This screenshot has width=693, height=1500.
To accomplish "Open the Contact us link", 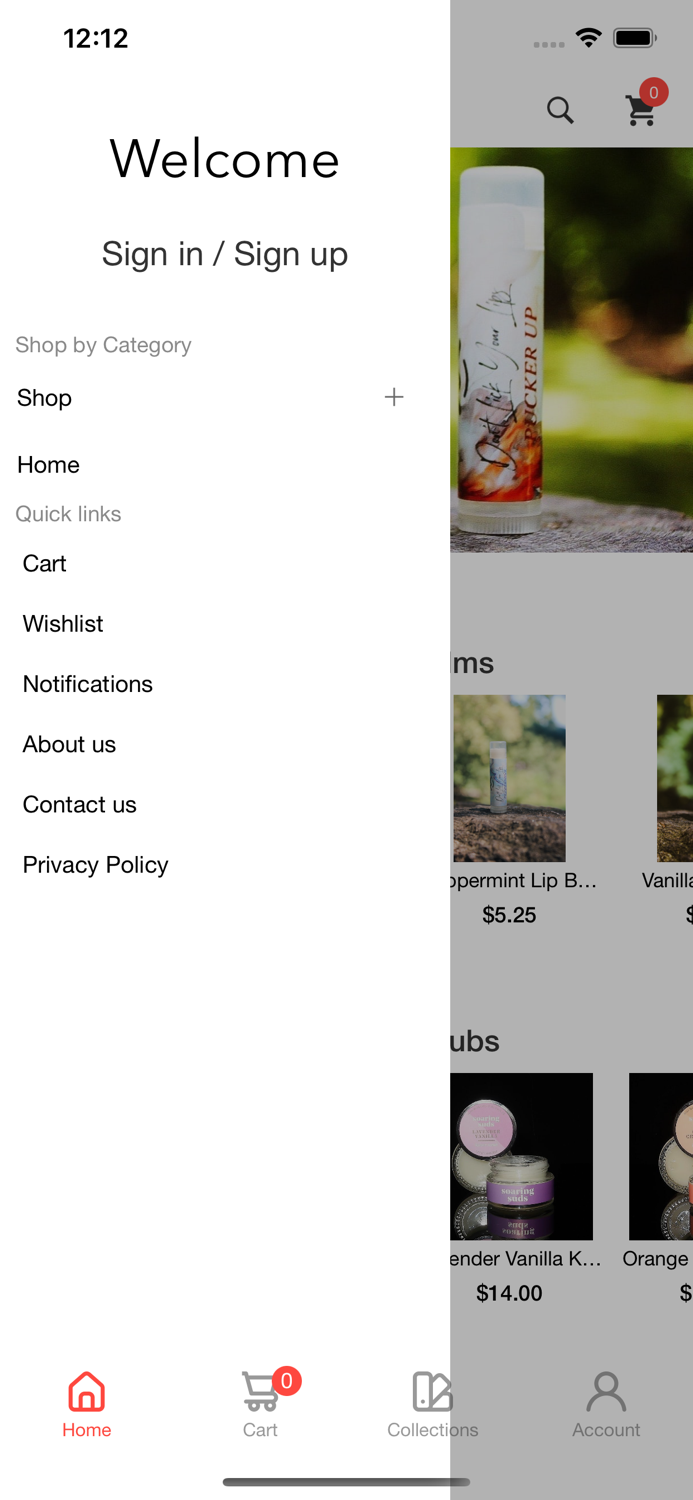I will coord(80,804).
